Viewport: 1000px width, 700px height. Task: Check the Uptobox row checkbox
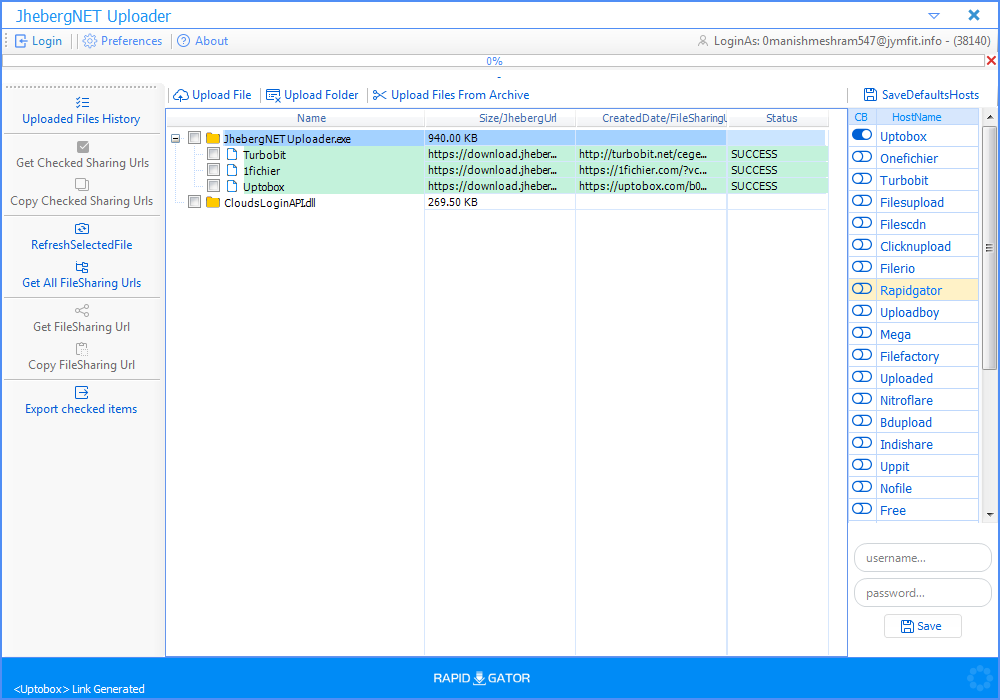[x=214, y=186]
